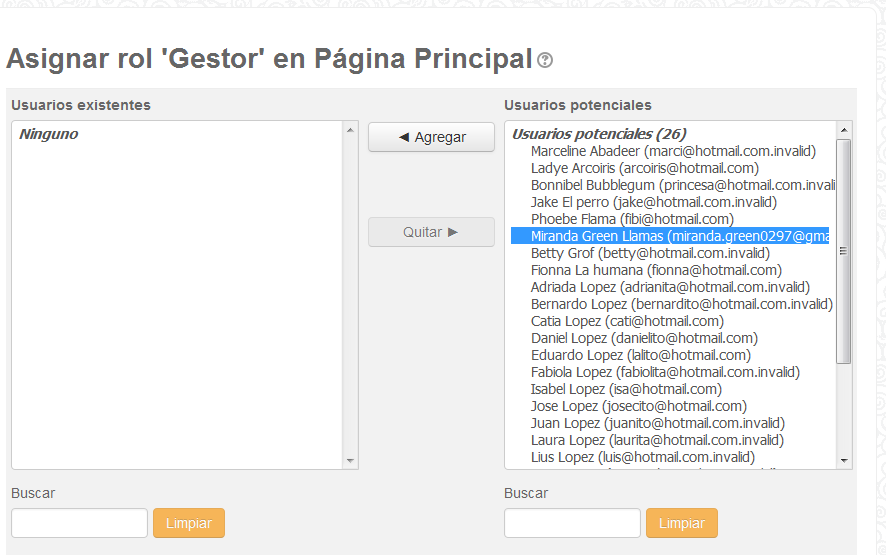Click the 'Usuarios potenciales (26)' group header
The width and height of the screenshot is (886, 555).
[x=599, y=134]
